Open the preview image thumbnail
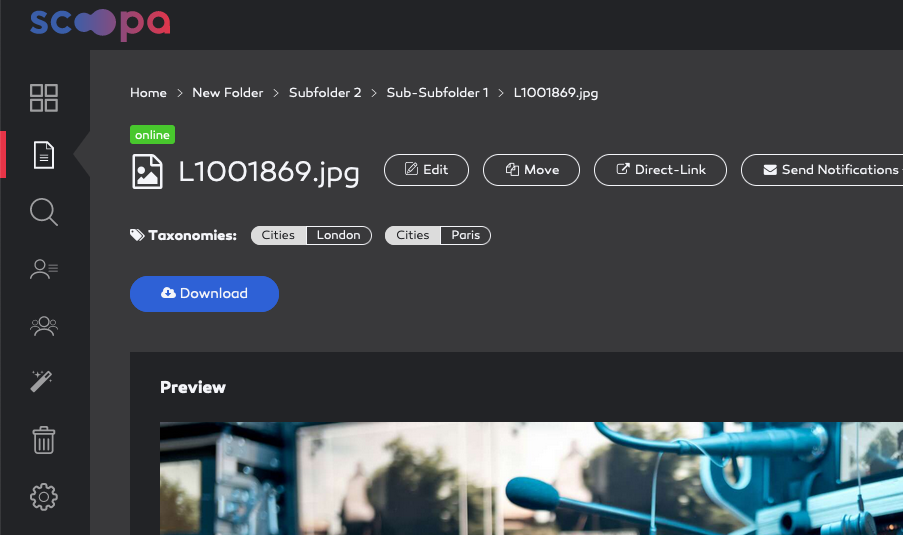903x535 pixels. pos(531,478)
